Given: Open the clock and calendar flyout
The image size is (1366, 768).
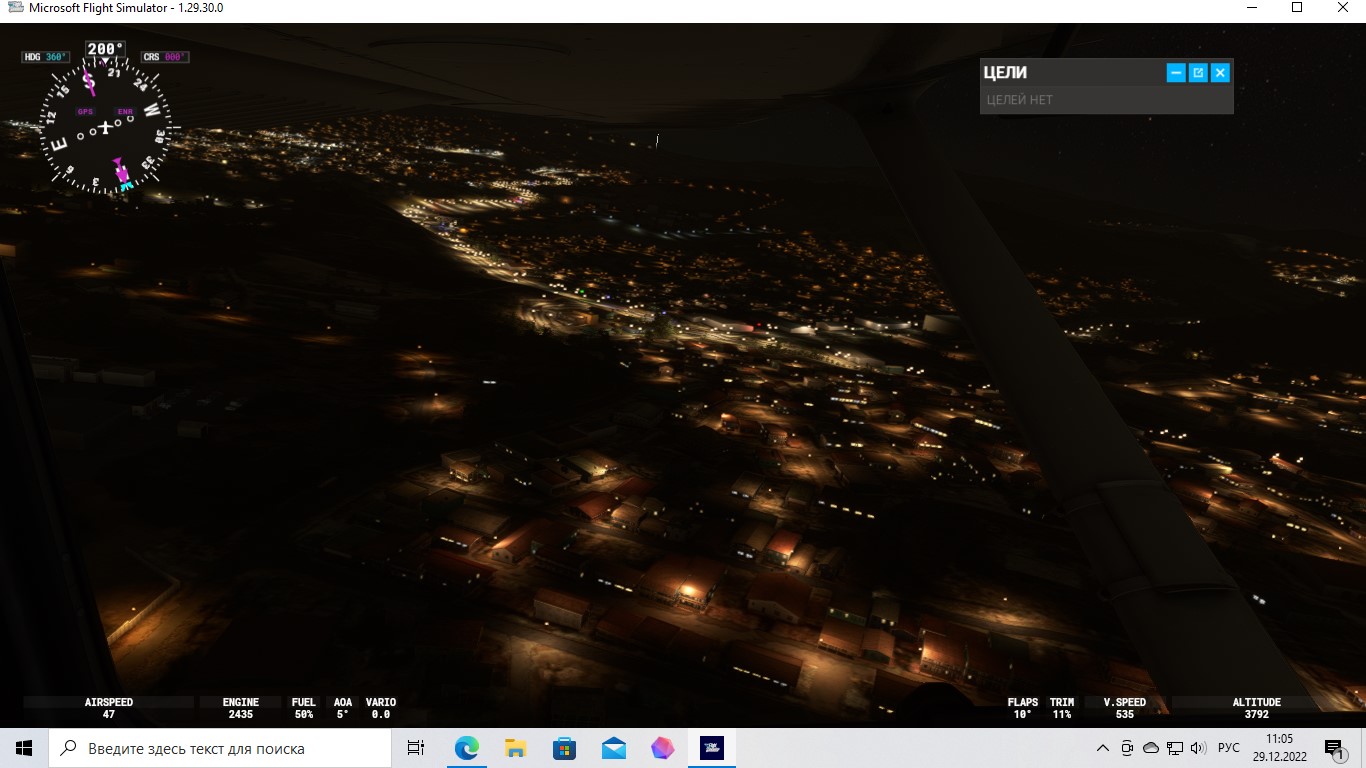Looking at the screenshot, I should point(1279,748).
